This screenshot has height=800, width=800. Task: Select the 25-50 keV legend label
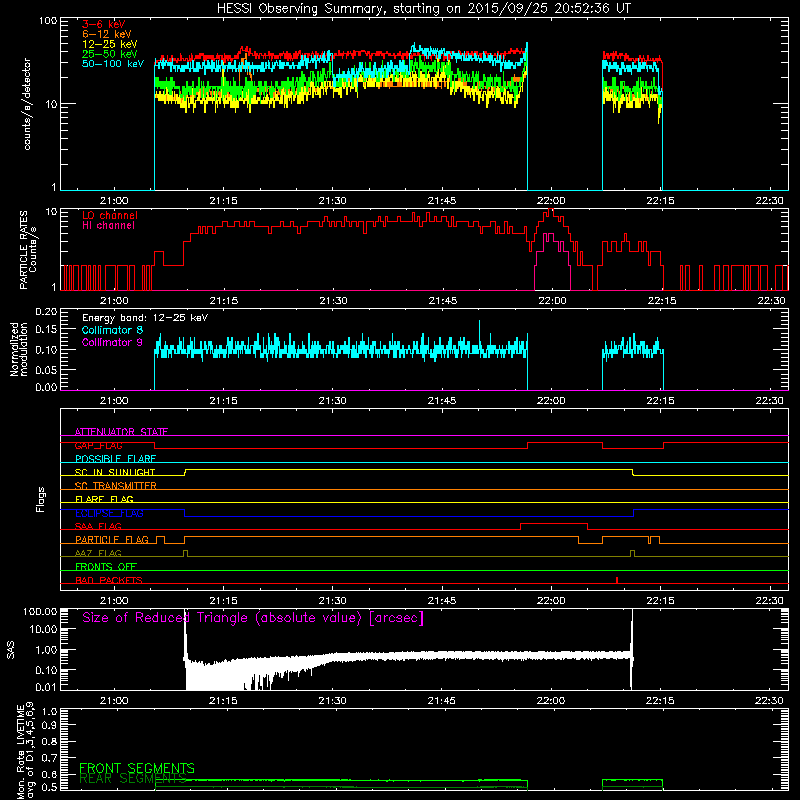tap(109, 54)
